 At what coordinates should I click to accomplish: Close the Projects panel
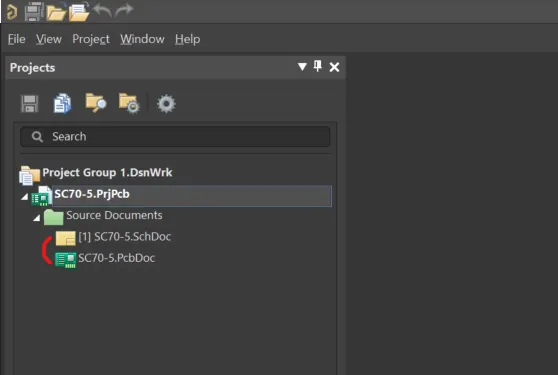point(334,67)
